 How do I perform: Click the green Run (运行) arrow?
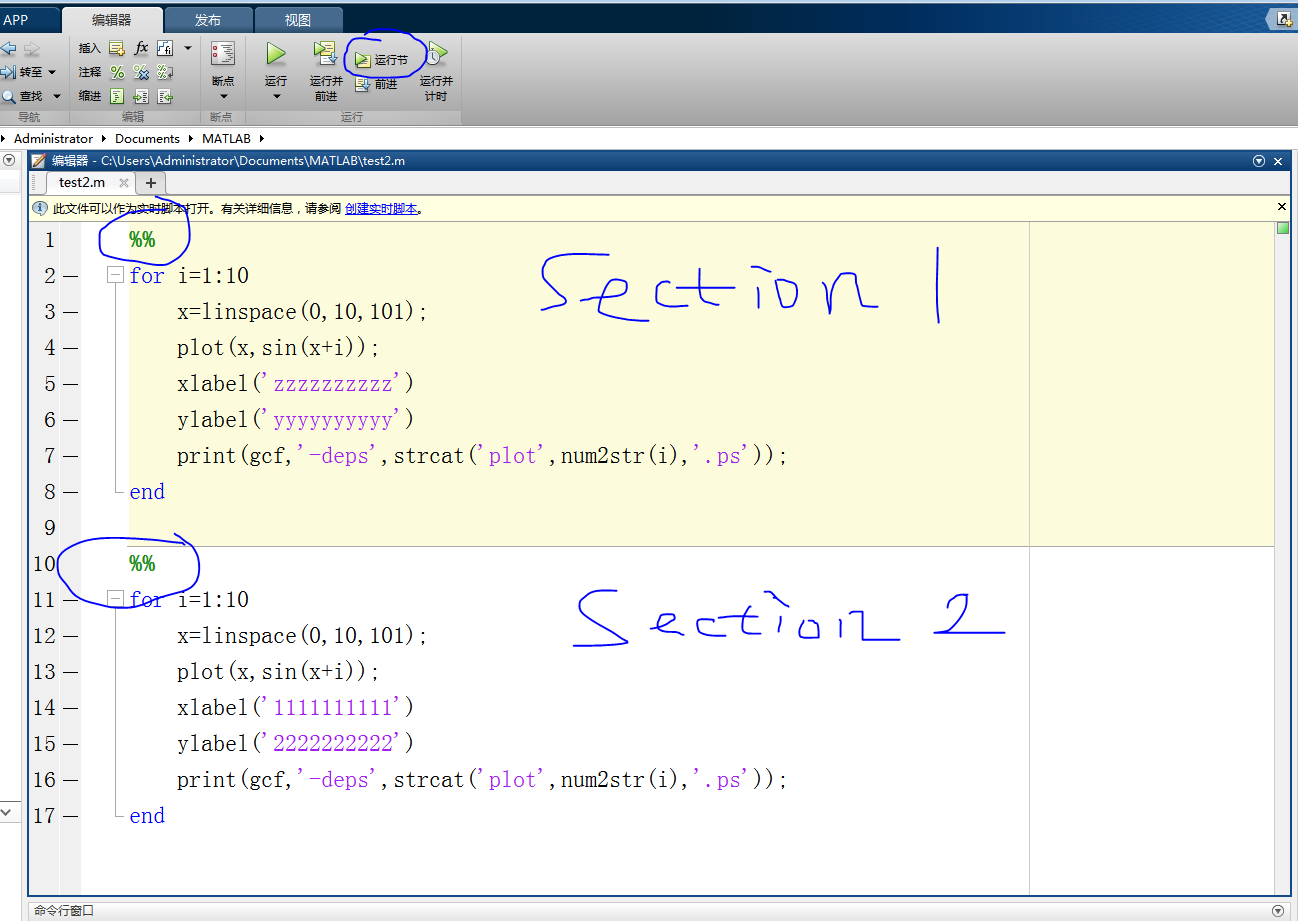276,54
